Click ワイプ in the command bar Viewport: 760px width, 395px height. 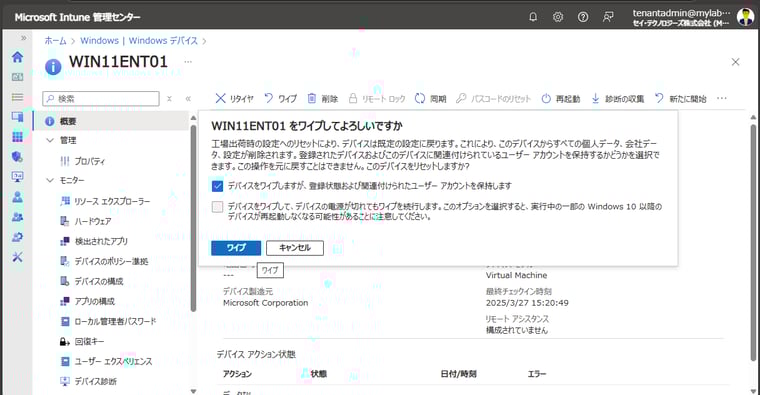pyautogui.click(x=281, y=98)
